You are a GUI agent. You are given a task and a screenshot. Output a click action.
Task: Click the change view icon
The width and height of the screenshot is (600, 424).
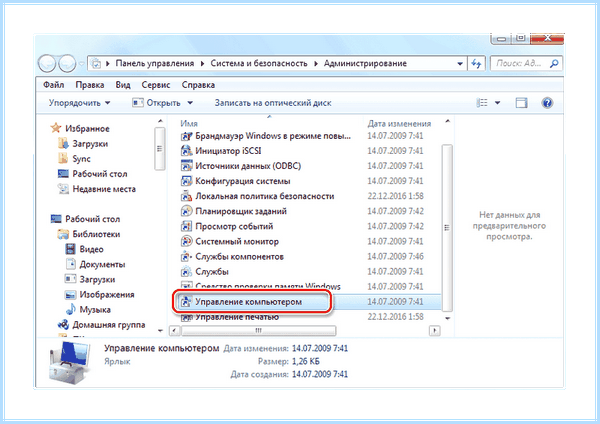click(x=482, y=103)
